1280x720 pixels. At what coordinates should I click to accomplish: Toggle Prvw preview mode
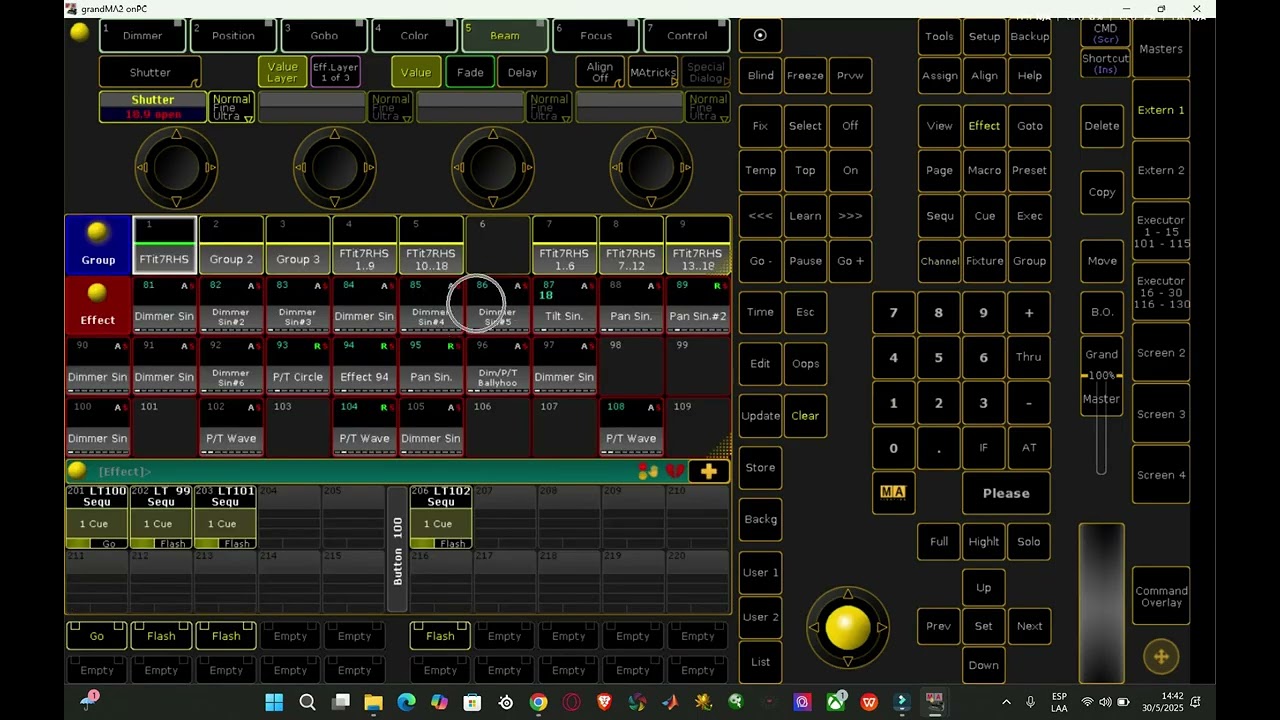[x=850, y=75]
